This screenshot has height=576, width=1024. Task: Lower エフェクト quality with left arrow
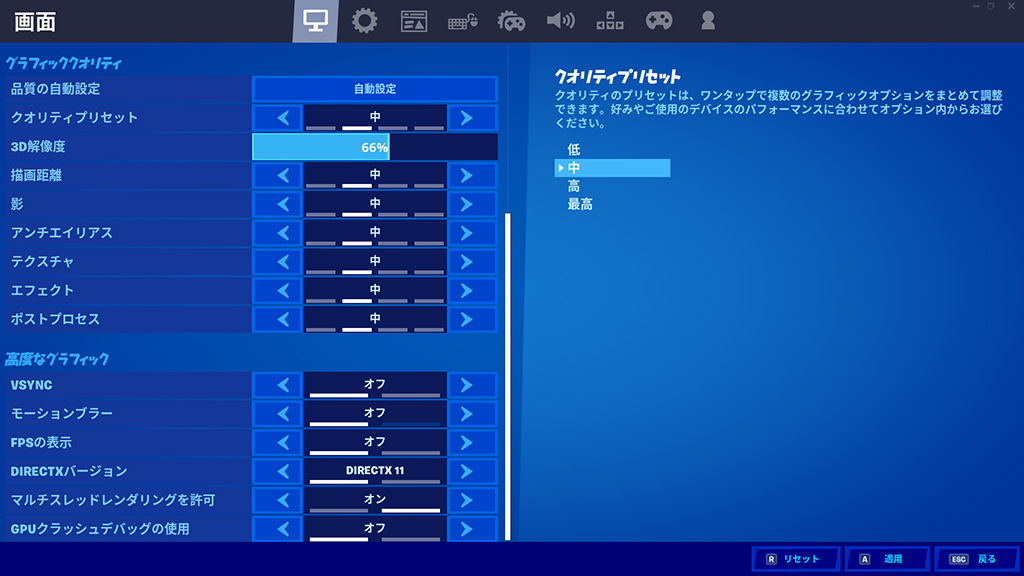pyautogui.click(x=278, y=290)
